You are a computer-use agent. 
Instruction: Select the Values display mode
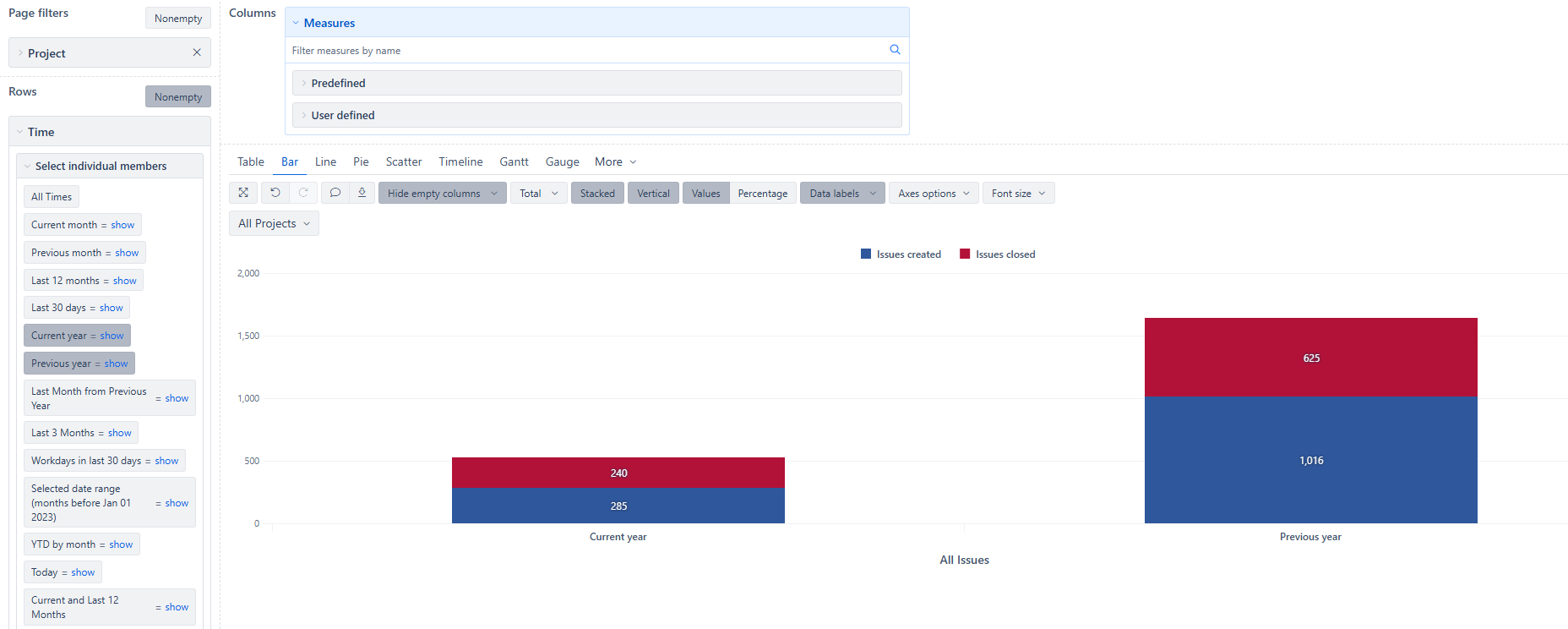[x=705, y=193]
